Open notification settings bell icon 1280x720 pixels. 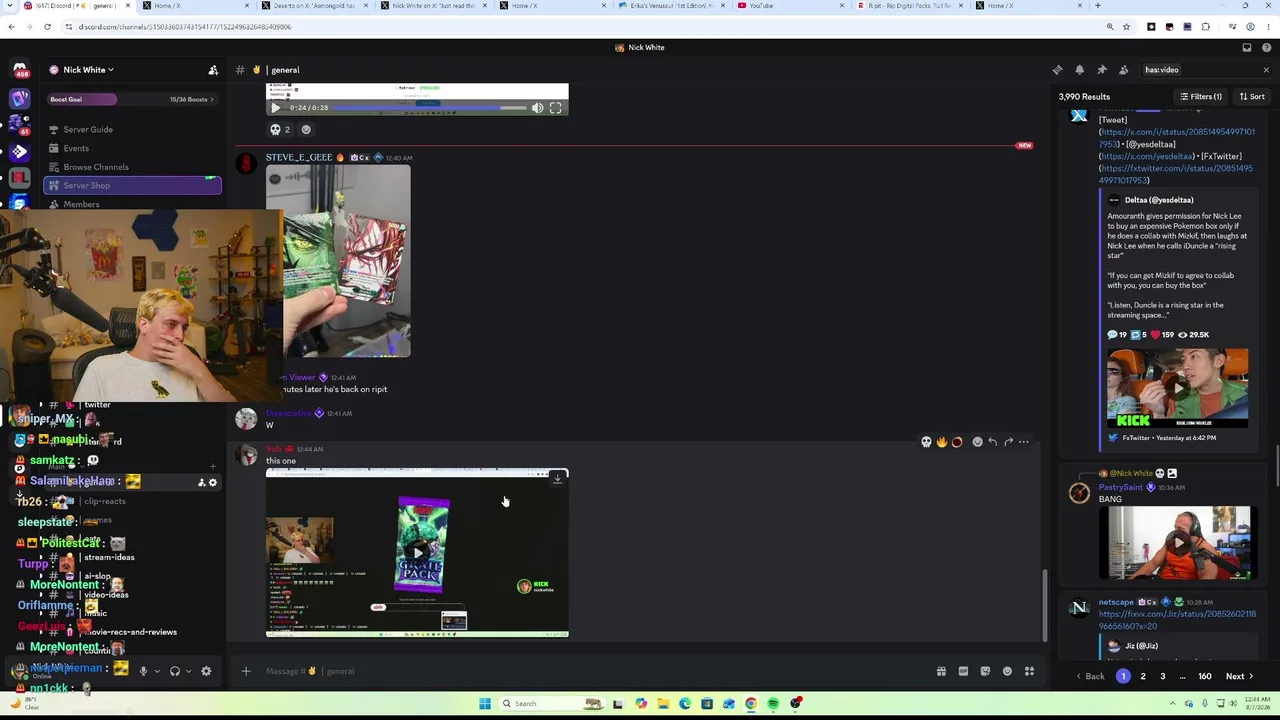(1079, 70)
